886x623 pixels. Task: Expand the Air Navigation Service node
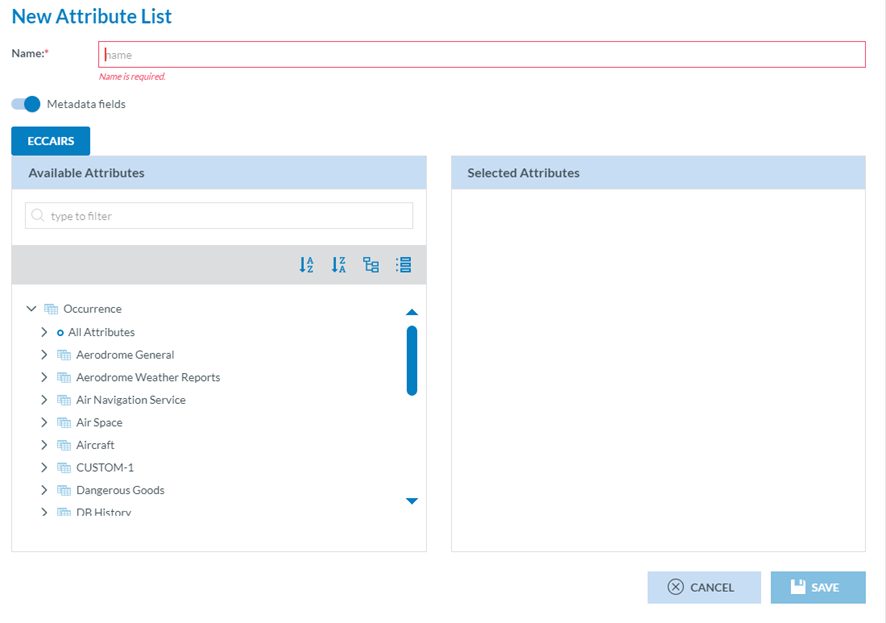point(44,400)
